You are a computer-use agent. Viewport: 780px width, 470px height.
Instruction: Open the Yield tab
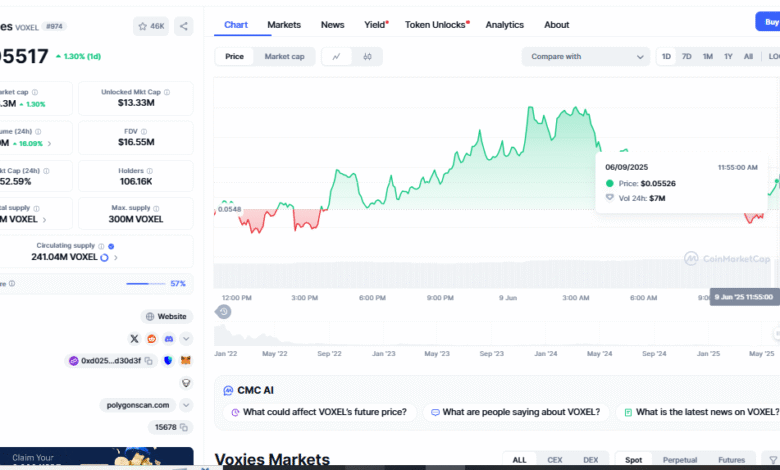(x=376, y=25)
